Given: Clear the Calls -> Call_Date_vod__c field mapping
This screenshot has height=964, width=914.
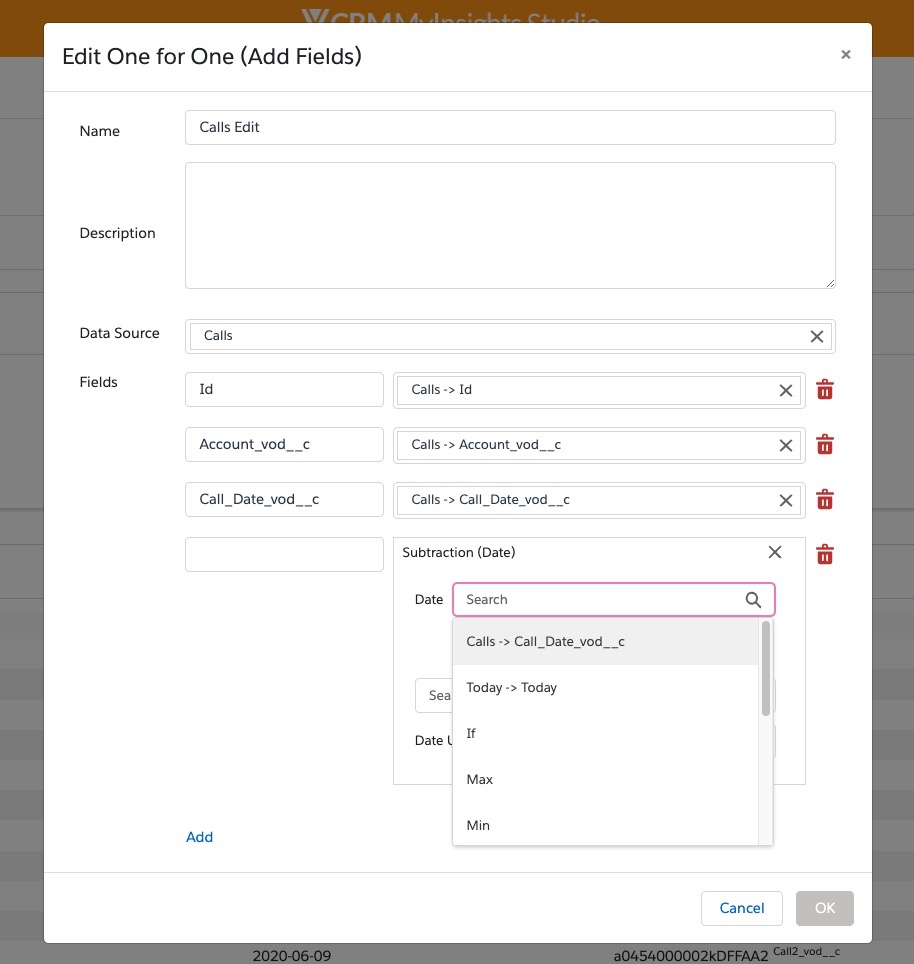Looking at the screenshot, I should 786,500.
